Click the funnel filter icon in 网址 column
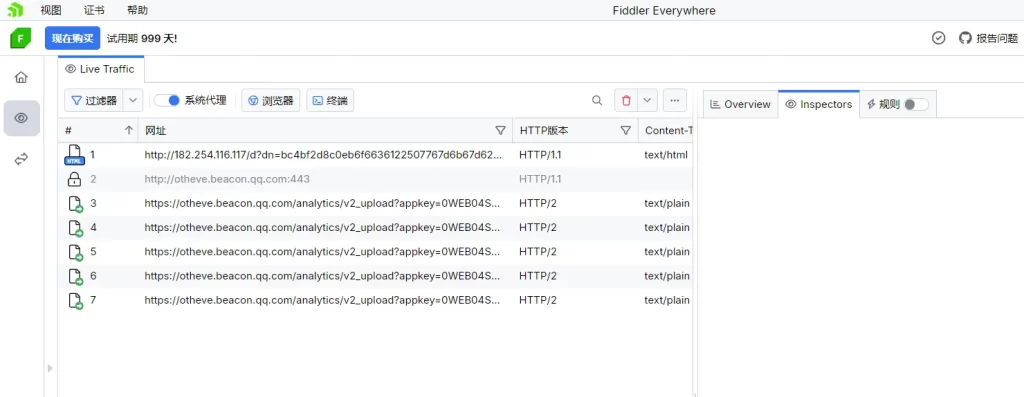Viewport: 1024px width, 397px height. click(500, 131)
